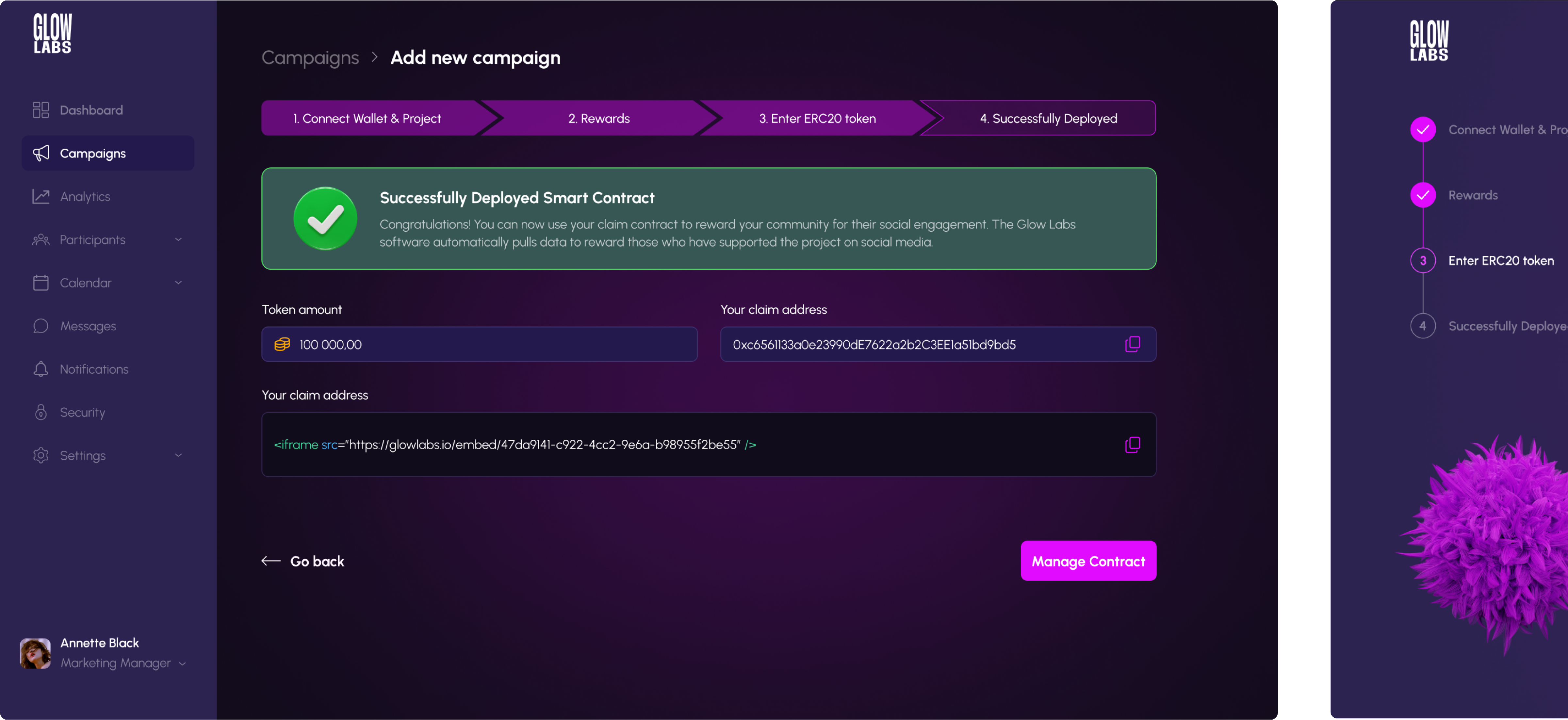Expand the Settings submenu chevron
Viewport: 1568px width, 720px height.
click(178, 456)
